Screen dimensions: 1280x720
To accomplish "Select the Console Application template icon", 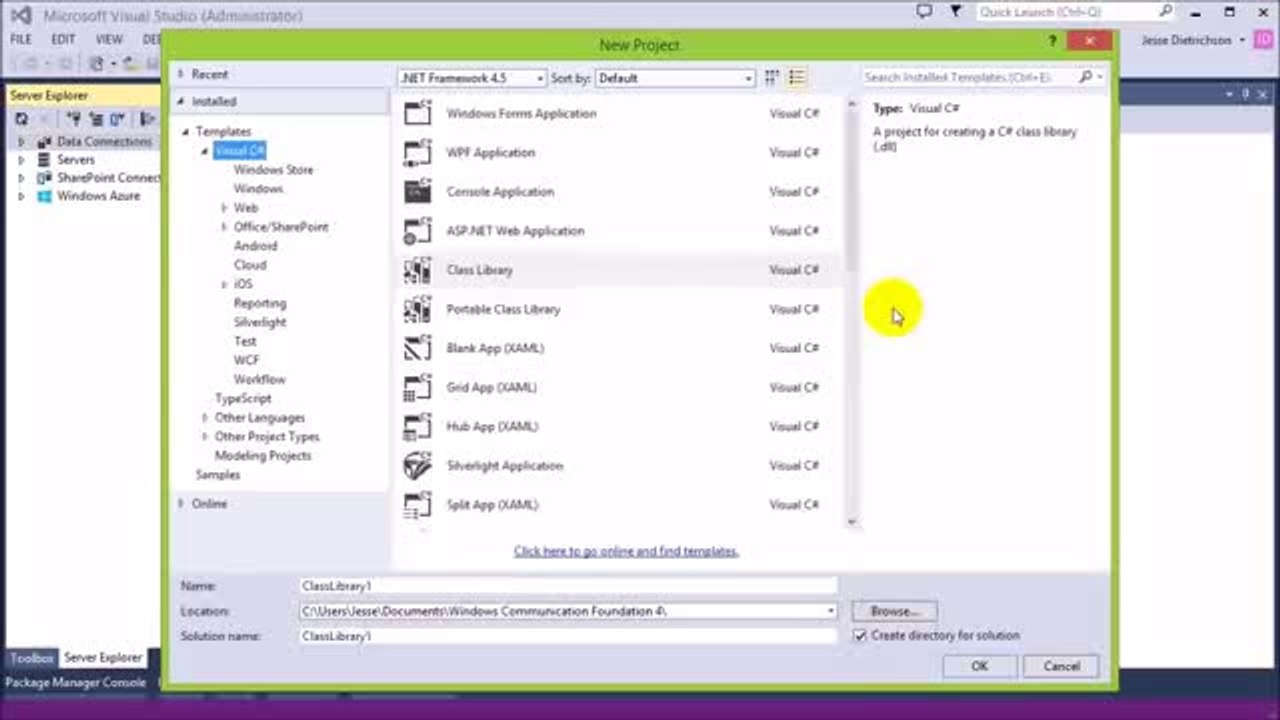I will (417, 191).
